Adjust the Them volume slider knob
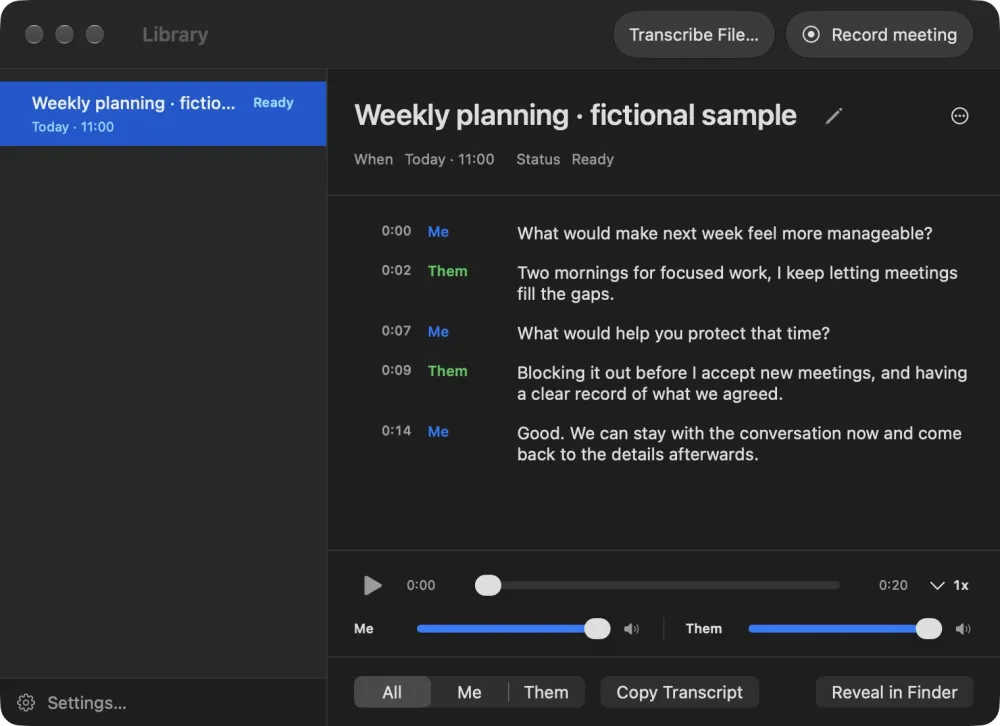Screen dimensions: 1000x726 pyautogui.click(x=929, y=628)
